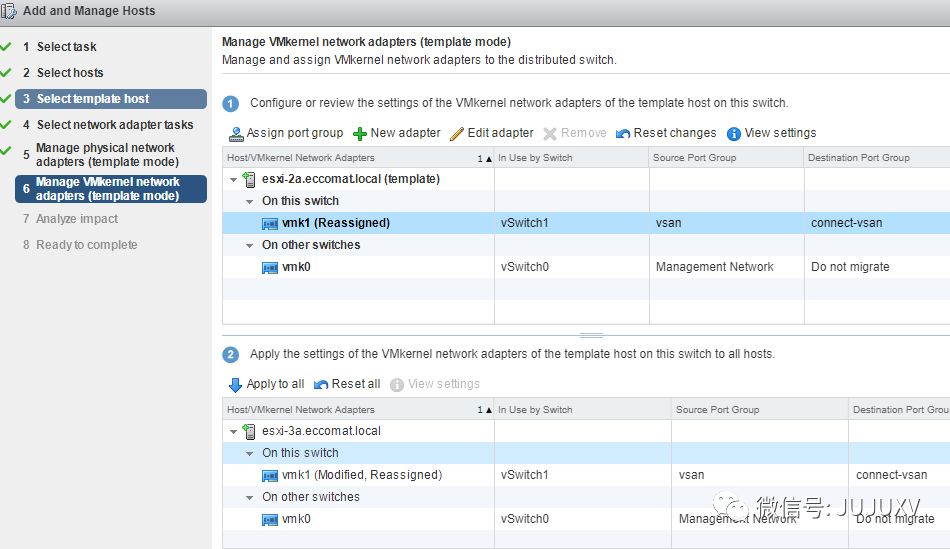Click the Assign port group icon
This screenshot has width=950, height=549.
(236, 134)
